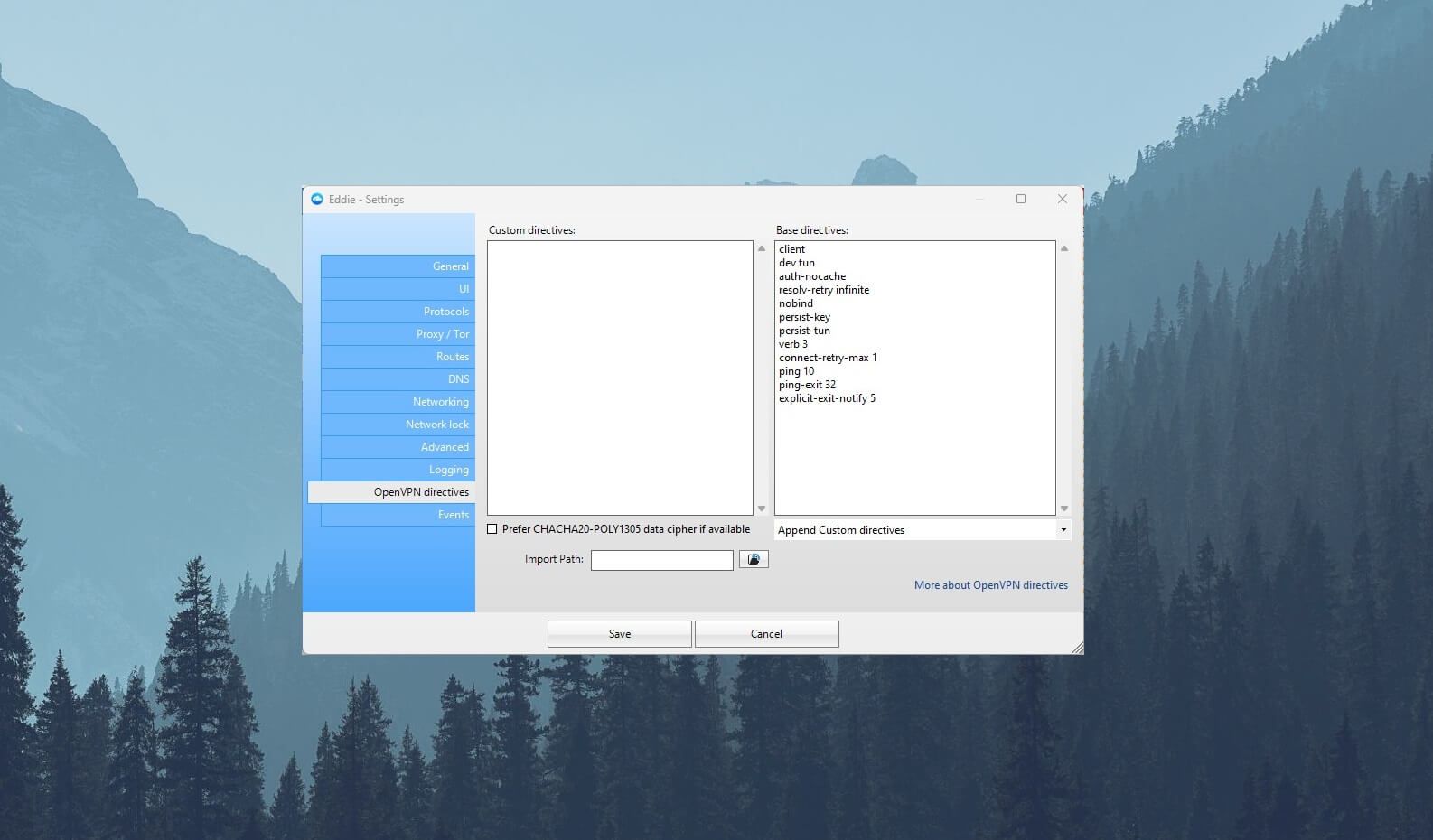
Task: Switch to the Networking tab
Action: pos(398,402)
